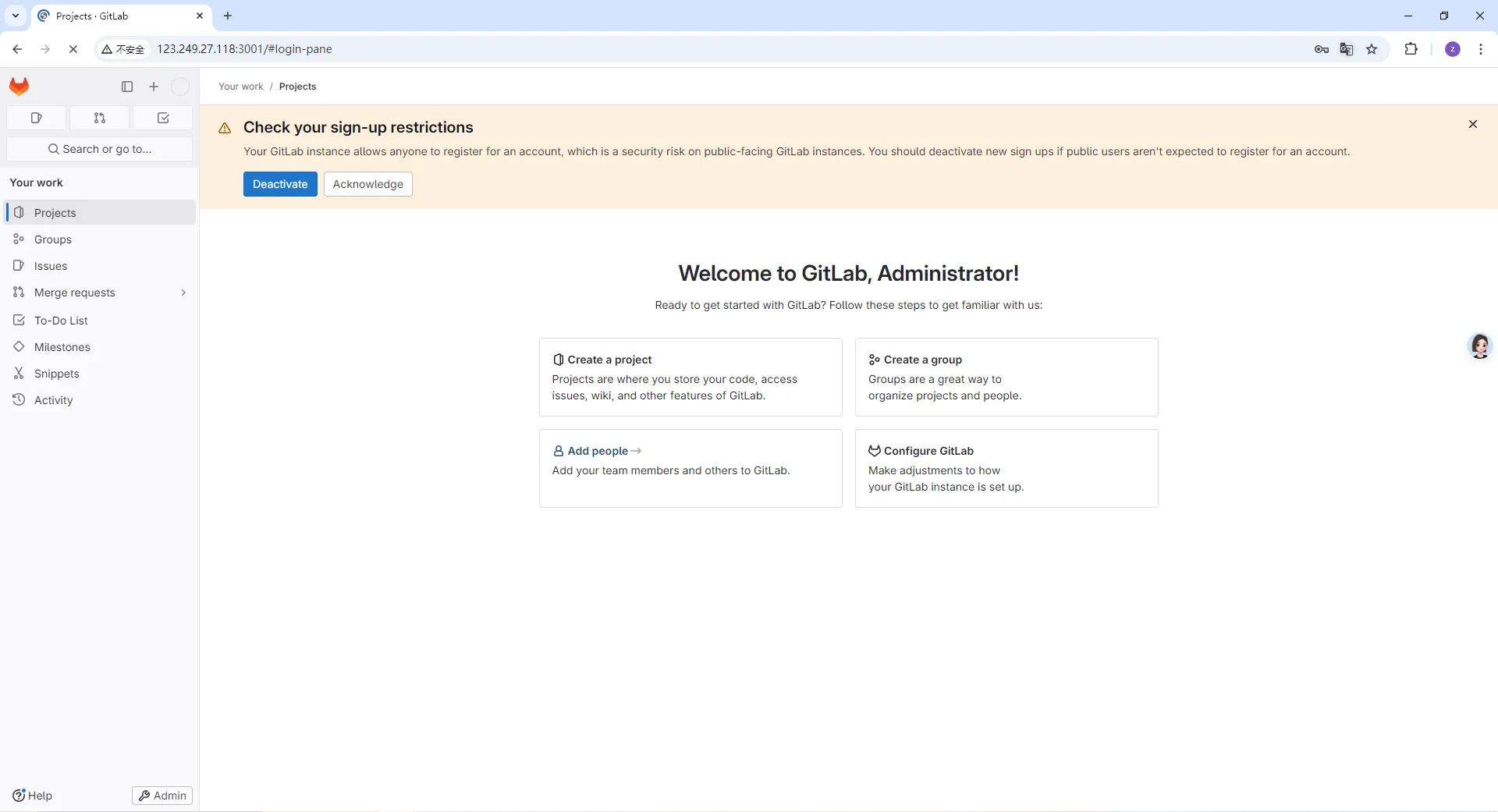Open the Create a group card
The width and height of the screenshot is (1498, 812).
[x=1006, y=377]
